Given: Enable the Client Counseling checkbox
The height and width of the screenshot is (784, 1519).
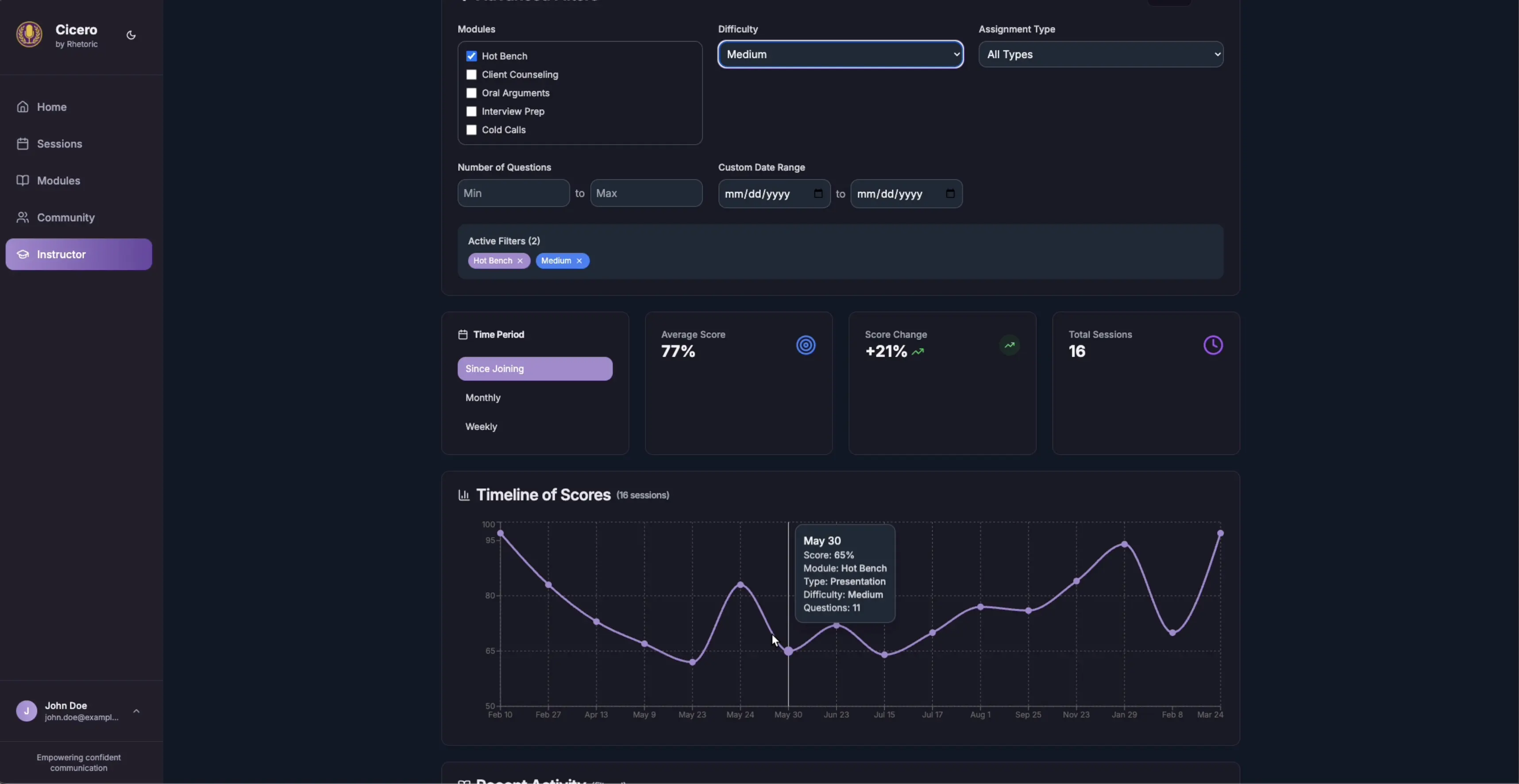Looking at the screenshot, I should tap(471, 74).
